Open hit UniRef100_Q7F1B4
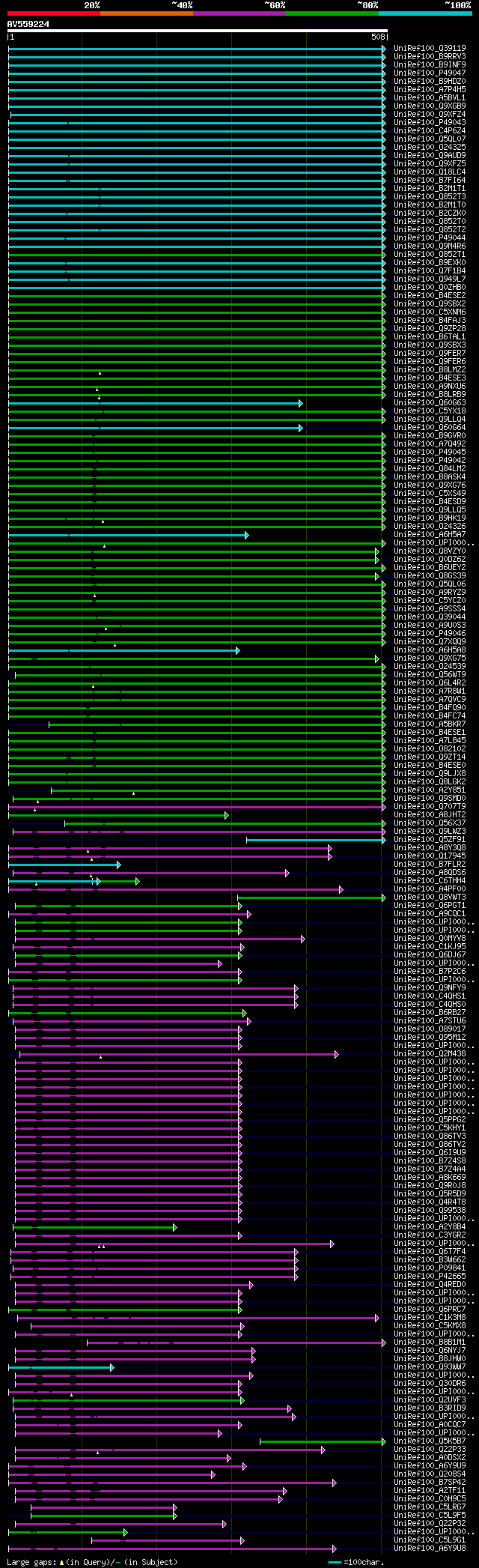479x1568 pixels. click(x=430, y=271)
